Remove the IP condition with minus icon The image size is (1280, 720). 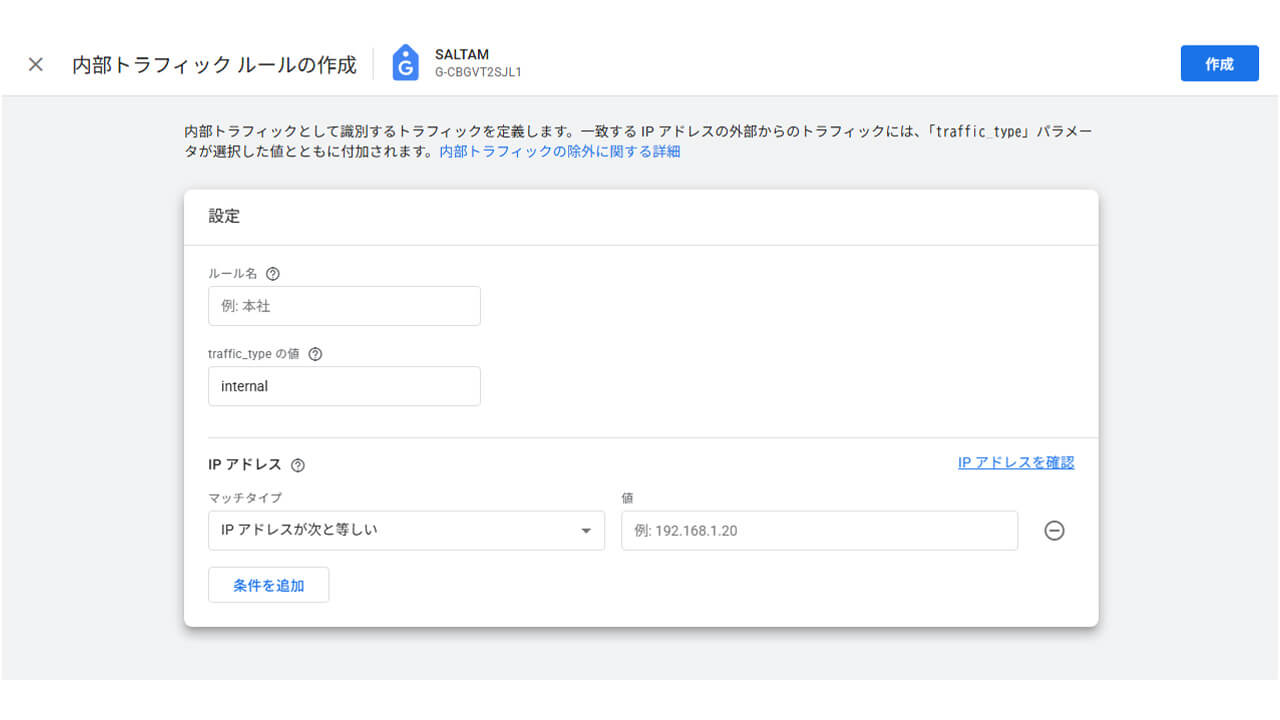[x=1054, y=531]
